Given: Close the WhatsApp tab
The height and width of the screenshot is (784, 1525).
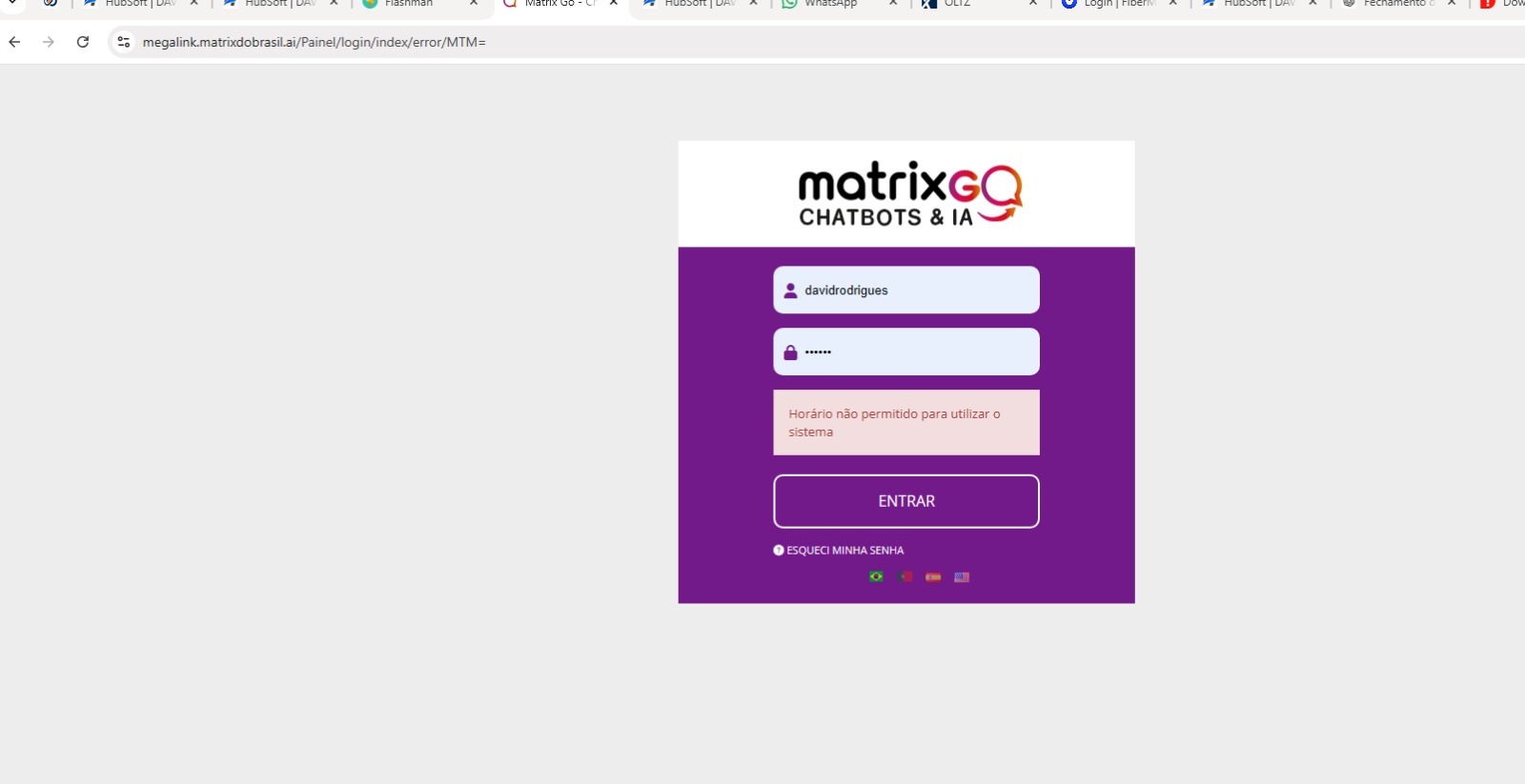Looking at the screenshot, I should 893,4.
